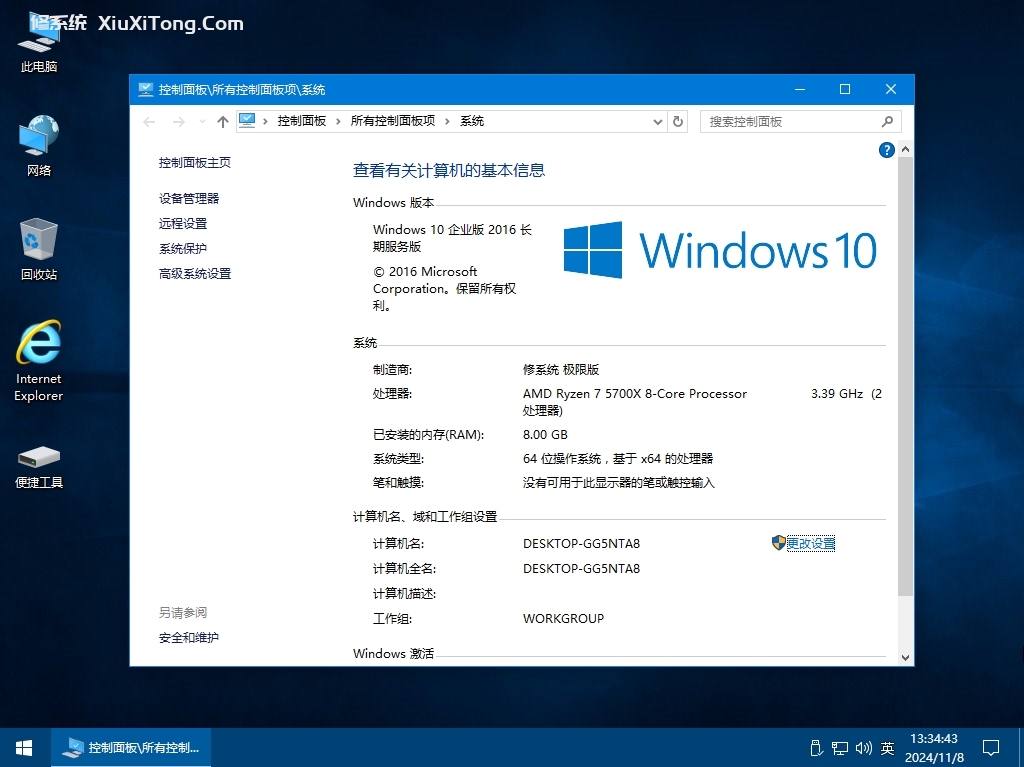Click the USB safely remove tray icon
Screen dimensions: 1024x767
(815, 748)
